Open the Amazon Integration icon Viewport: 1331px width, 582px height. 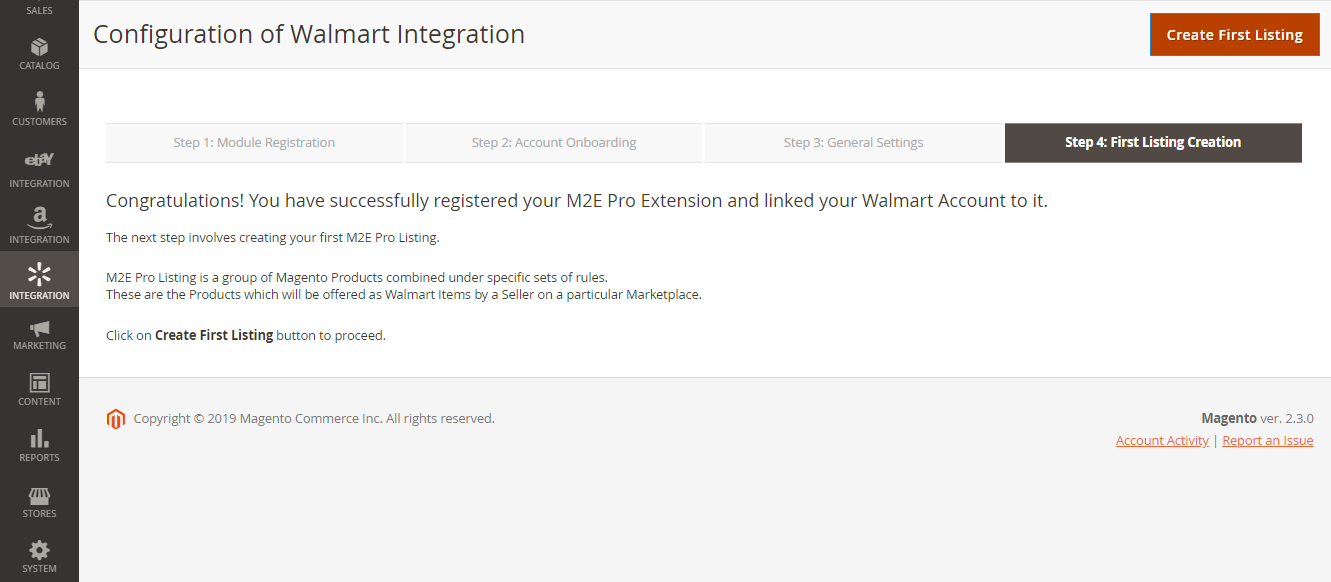click(39, 217)
